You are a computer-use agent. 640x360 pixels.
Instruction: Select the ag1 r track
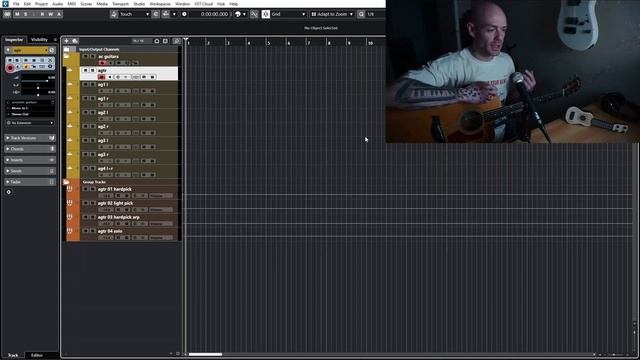[129, 101]
